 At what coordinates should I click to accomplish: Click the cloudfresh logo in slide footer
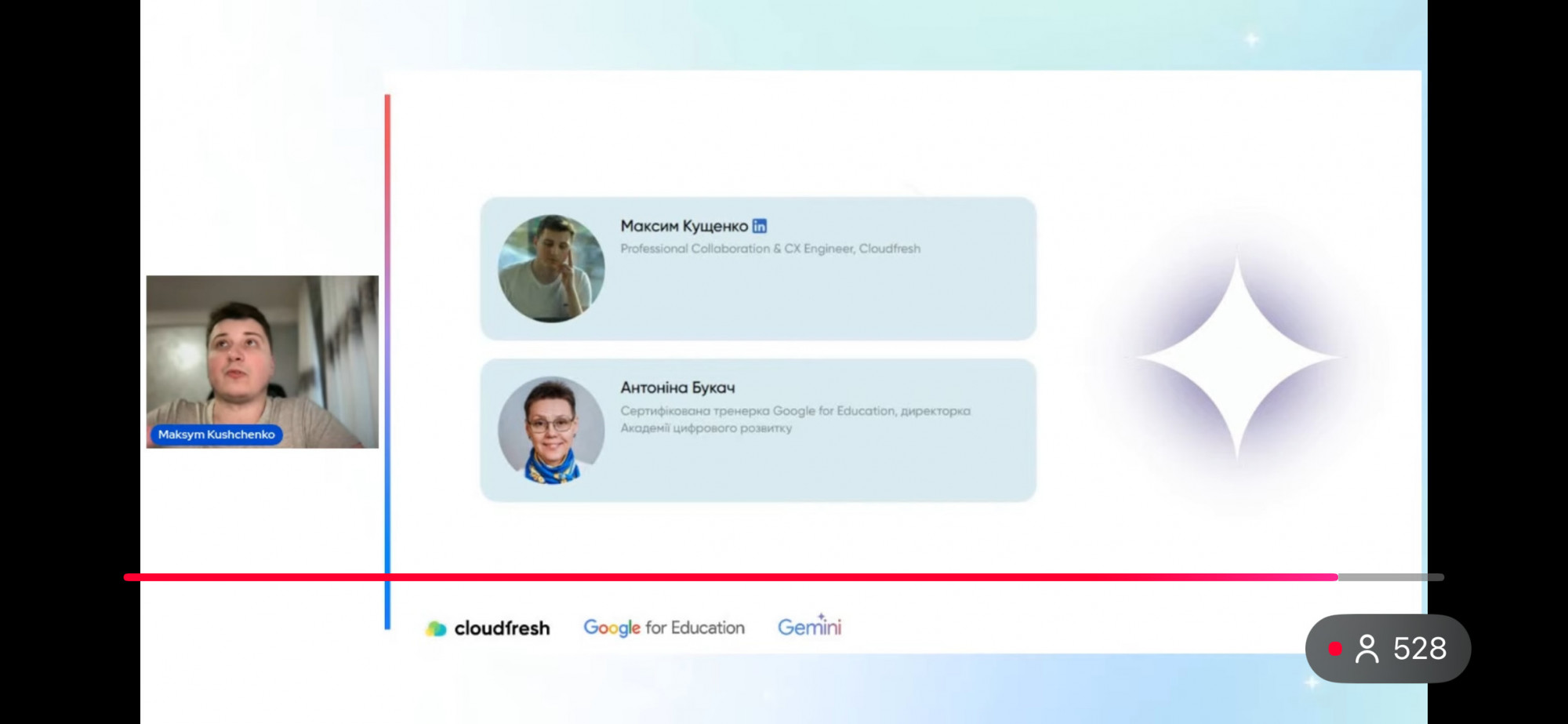pos(488,628)
